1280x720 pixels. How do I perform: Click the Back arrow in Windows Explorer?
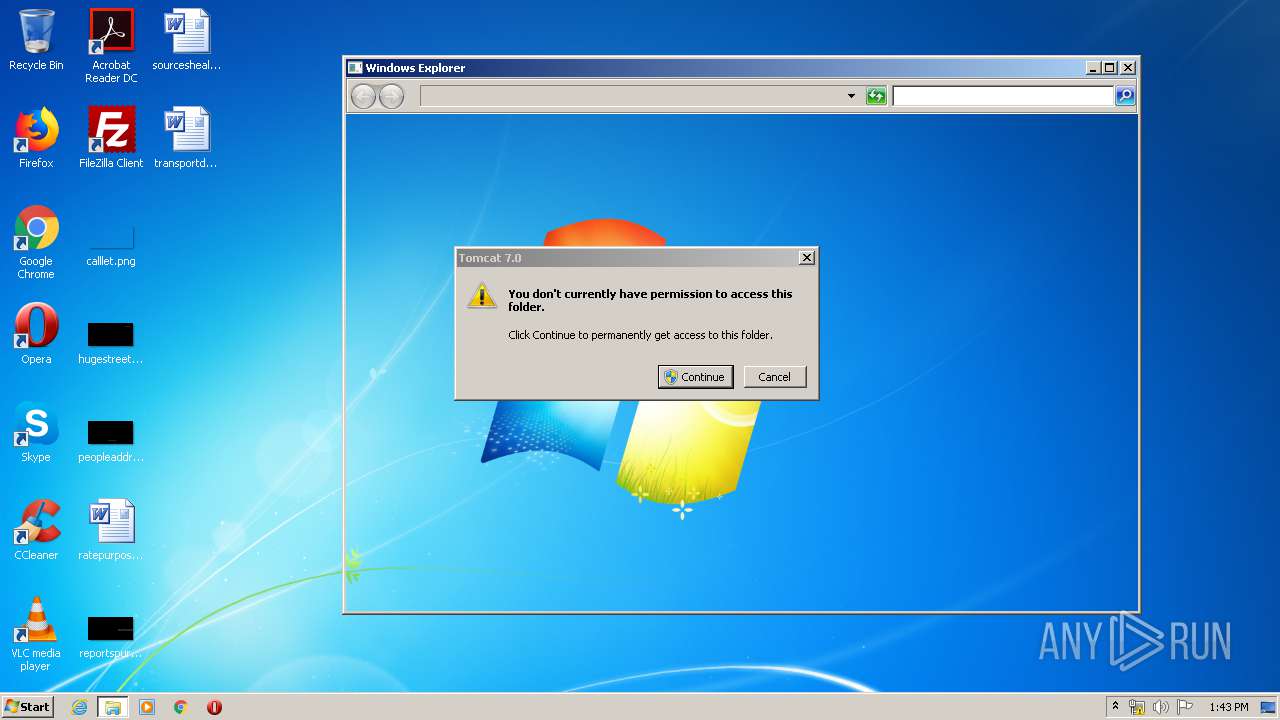click(363, 96)
